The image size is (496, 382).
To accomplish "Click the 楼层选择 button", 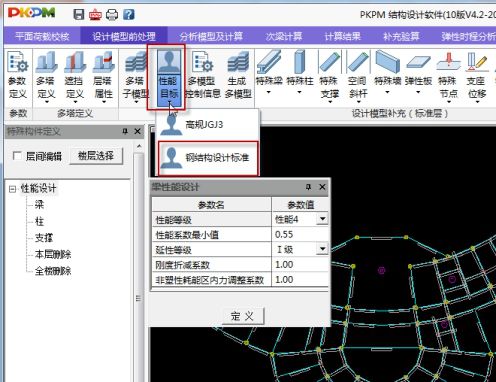I will point(96,156).
